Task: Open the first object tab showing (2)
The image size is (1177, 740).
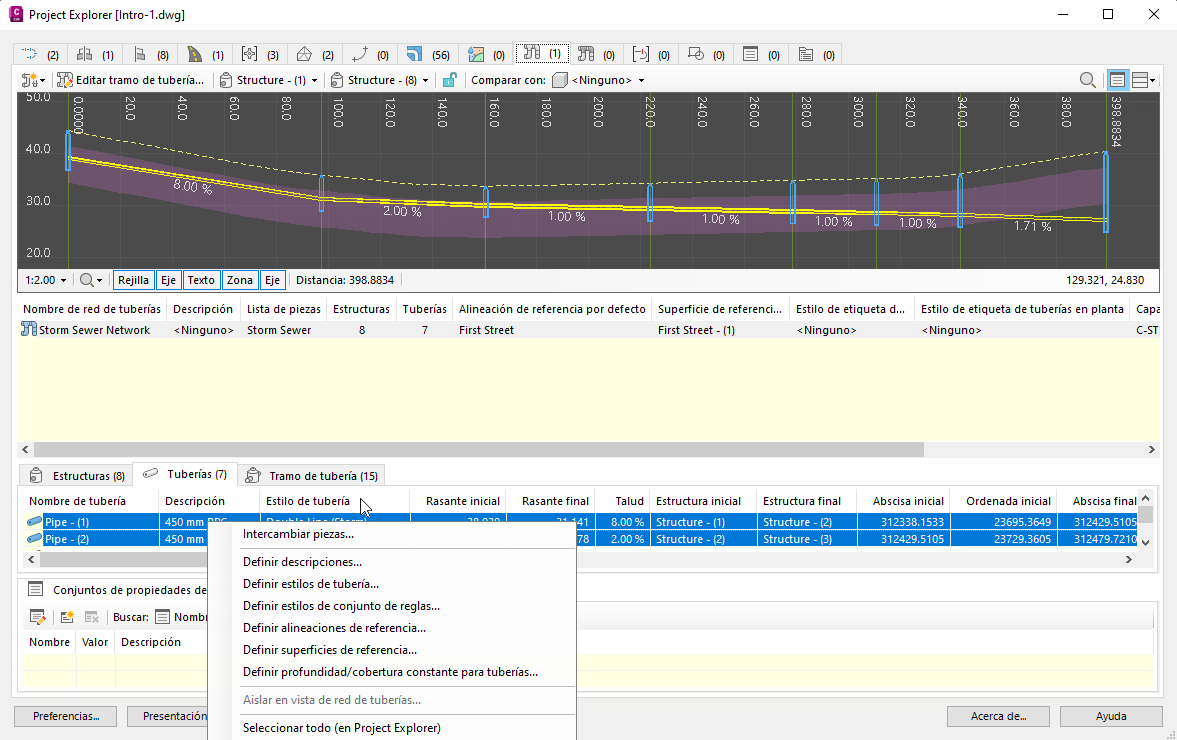Action: click(40, 54)
